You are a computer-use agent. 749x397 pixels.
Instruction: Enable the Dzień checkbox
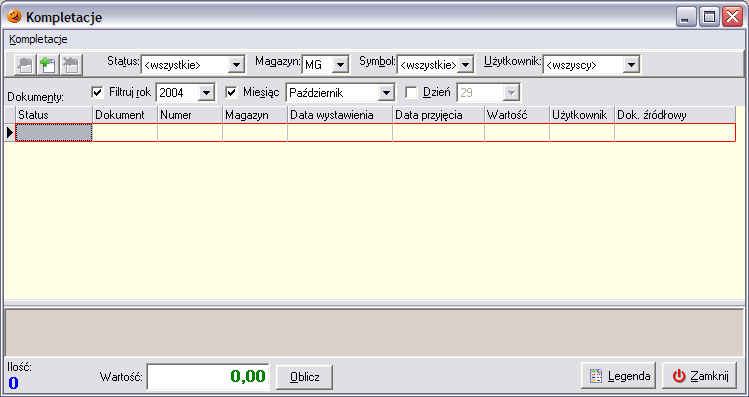[x=411, y=92]
